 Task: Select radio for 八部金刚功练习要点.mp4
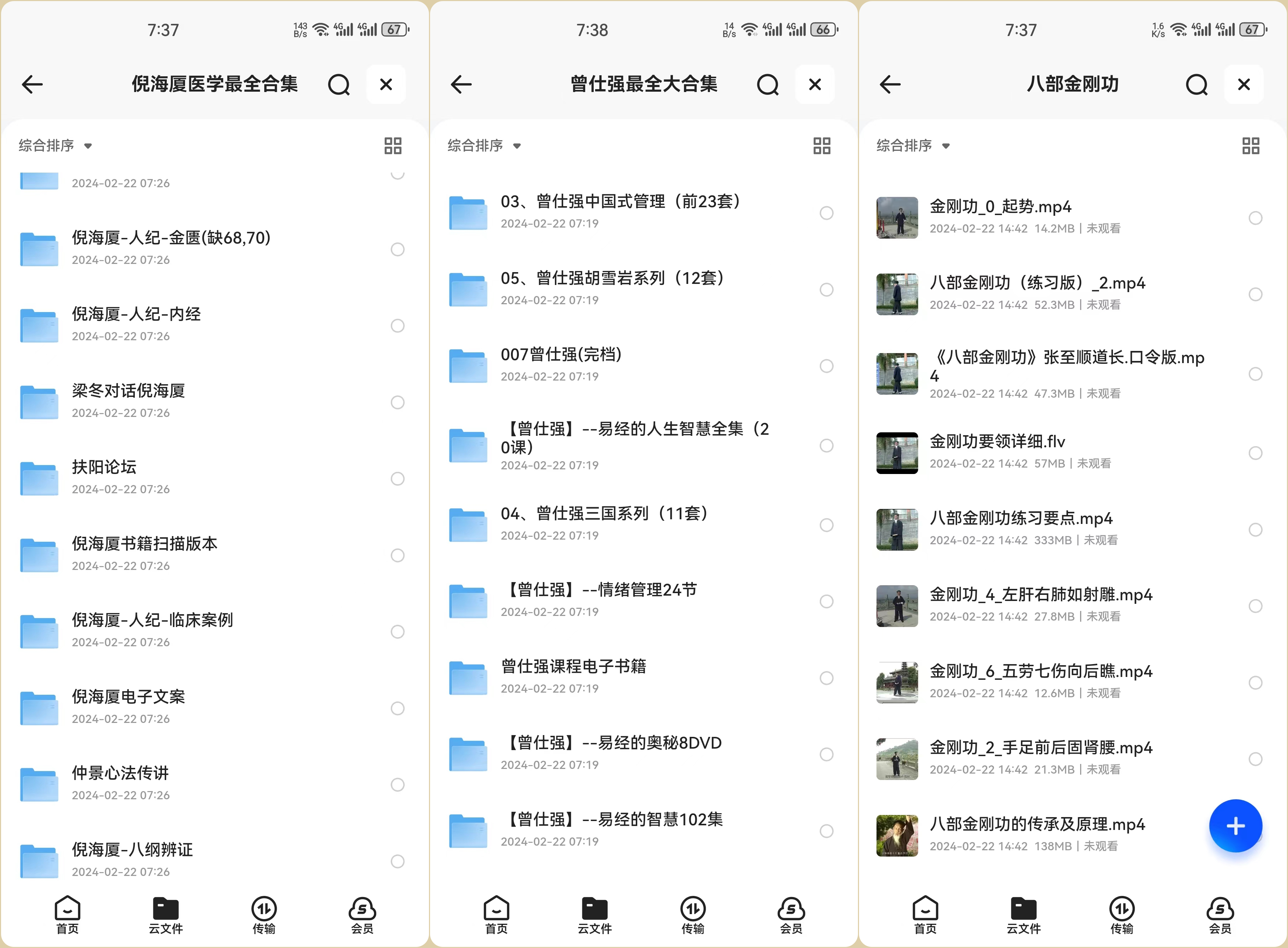(1256, 529)
